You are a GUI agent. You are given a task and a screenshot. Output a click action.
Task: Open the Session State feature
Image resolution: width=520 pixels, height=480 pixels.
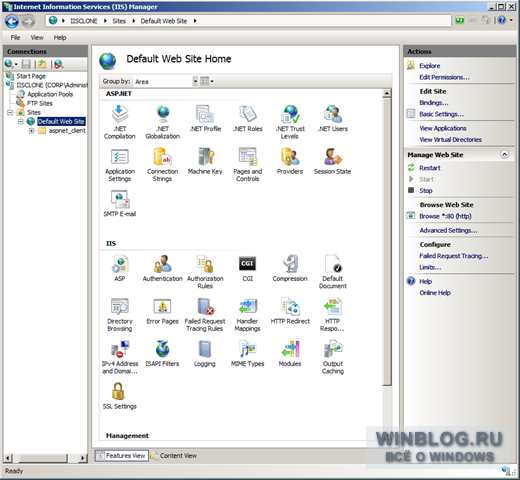click(x=333, y=161)
